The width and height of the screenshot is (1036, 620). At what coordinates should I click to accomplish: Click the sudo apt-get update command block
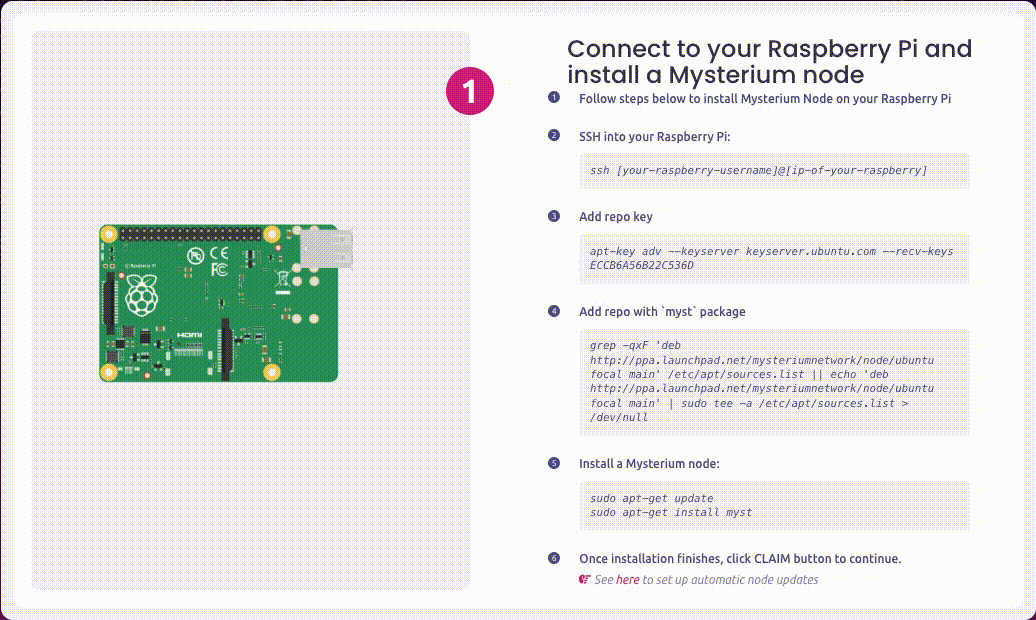[x=774, y=506]
